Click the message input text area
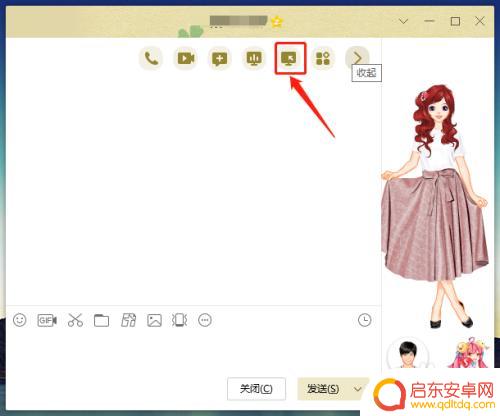500x416 pixels. coord(193,353)
